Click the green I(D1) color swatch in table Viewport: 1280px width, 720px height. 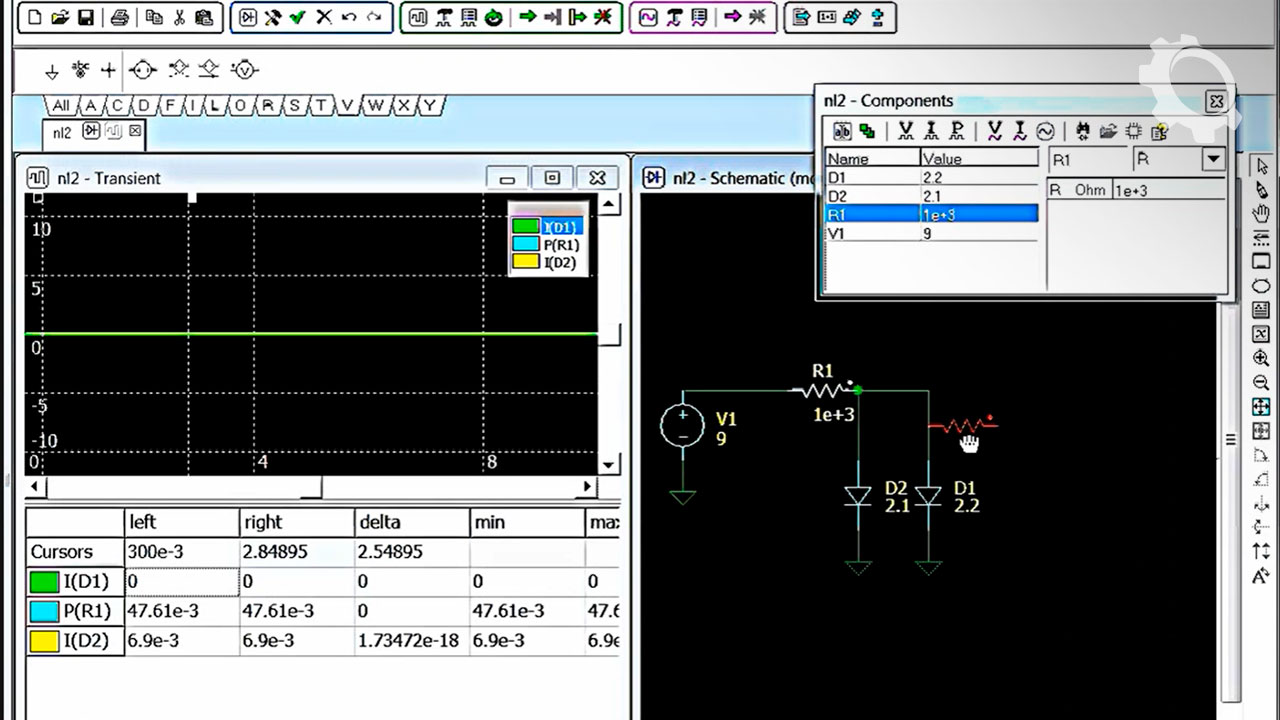click(x=44, y=582)
